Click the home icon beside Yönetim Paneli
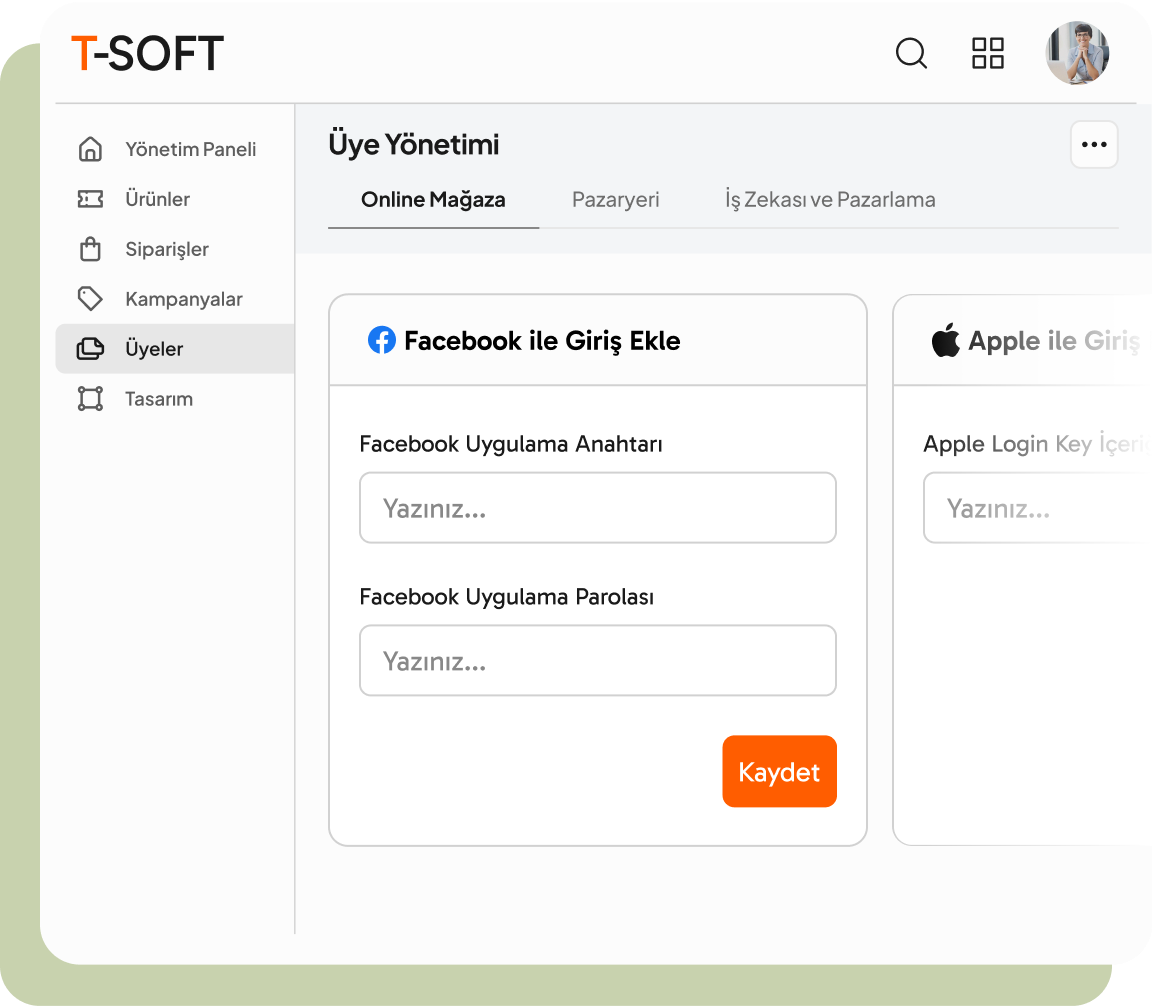The image size is (1152, 1008). [x=90, y=149]
